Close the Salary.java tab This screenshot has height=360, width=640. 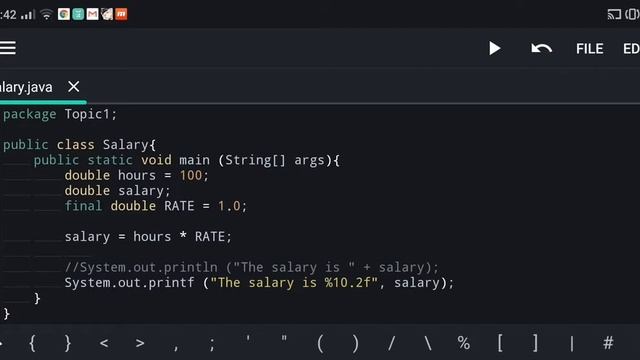click(x=74, y=87)
